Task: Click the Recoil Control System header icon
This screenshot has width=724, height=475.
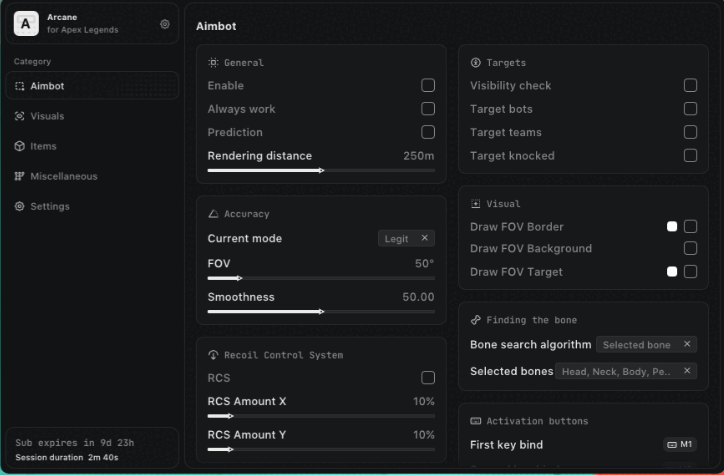Action: (213, 355)
